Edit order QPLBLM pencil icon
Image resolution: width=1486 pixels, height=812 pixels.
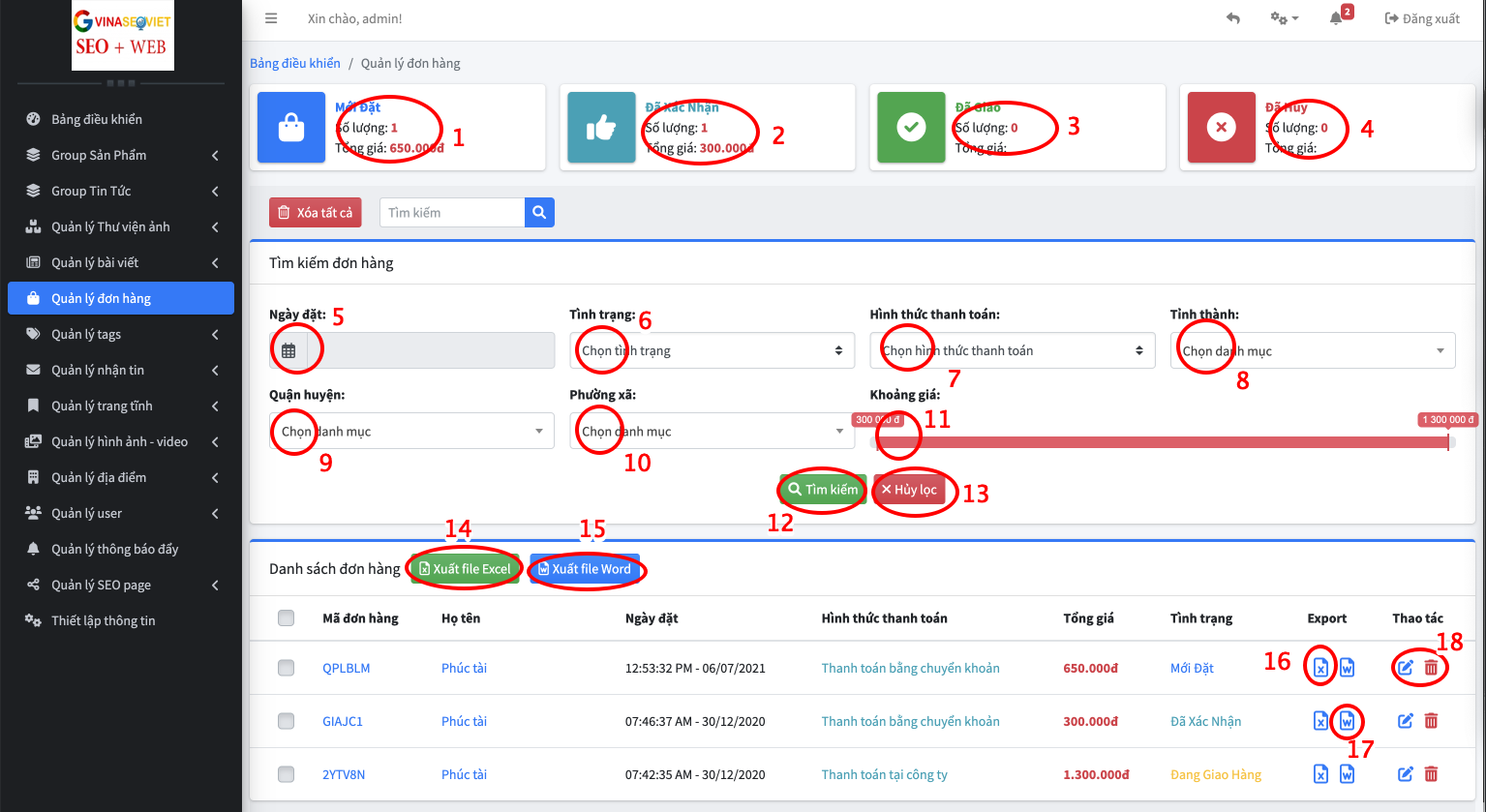[x=1406, y=668]
